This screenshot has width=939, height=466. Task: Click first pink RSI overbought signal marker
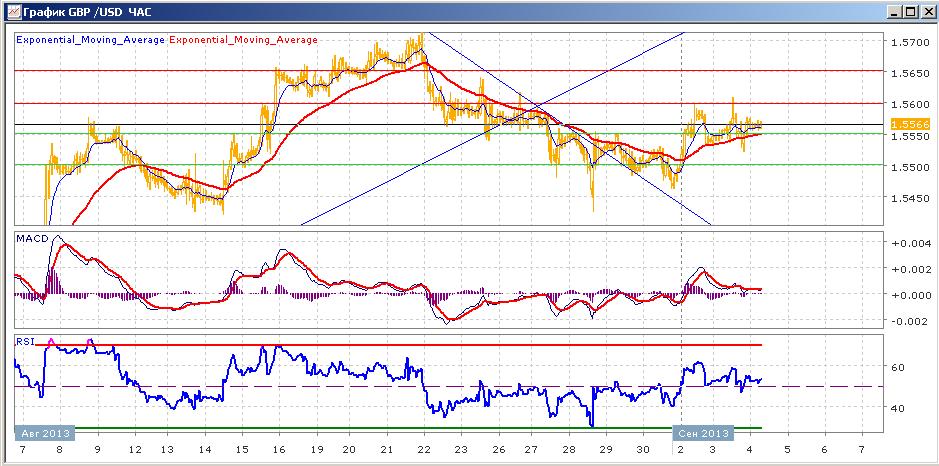[51, 342]
